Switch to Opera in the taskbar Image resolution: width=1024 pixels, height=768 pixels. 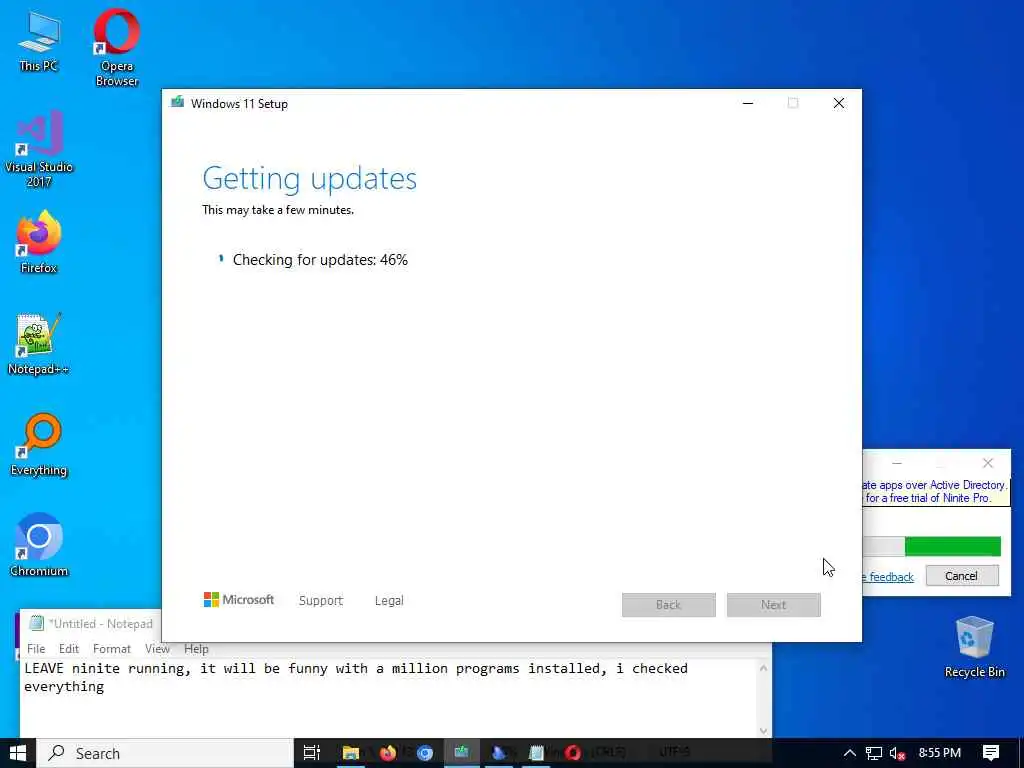[573, 753]
